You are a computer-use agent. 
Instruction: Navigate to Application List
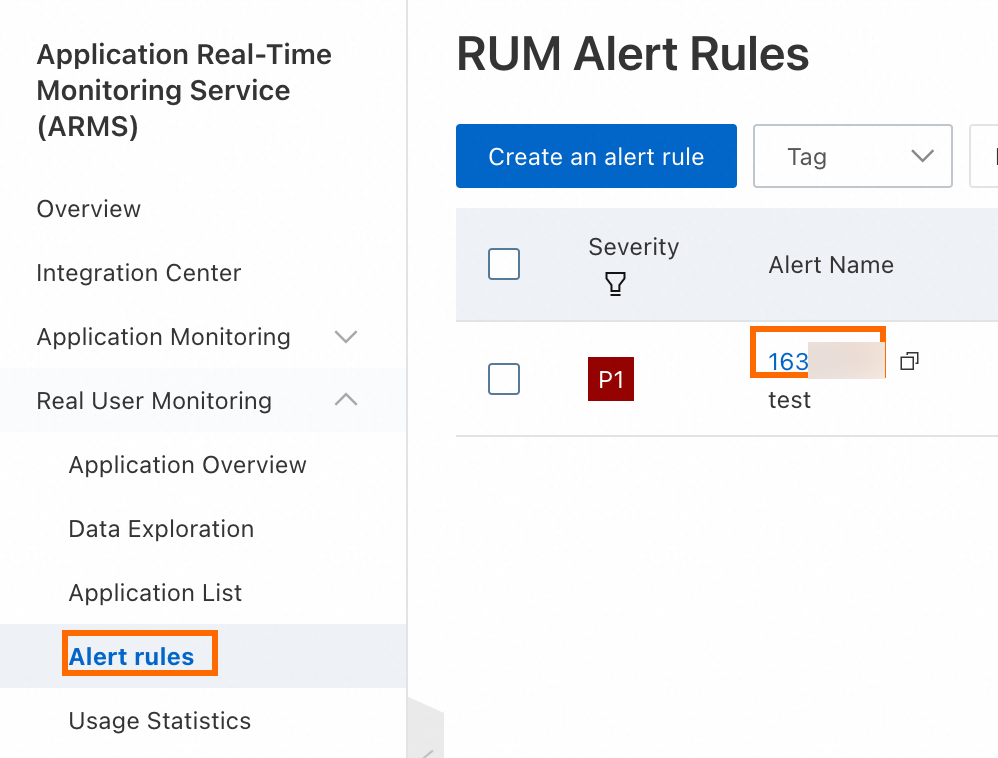(x=155, y=593)
